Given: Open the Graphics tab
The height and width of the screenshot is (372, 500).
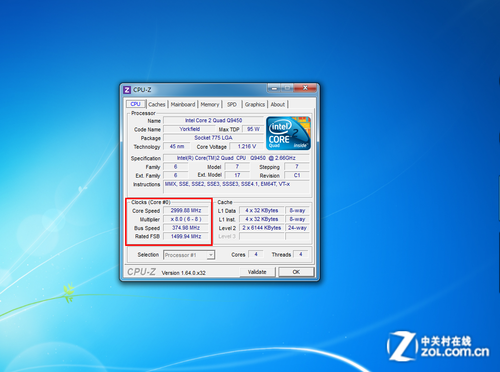Looking at the screenshot, I should [255, 104].
